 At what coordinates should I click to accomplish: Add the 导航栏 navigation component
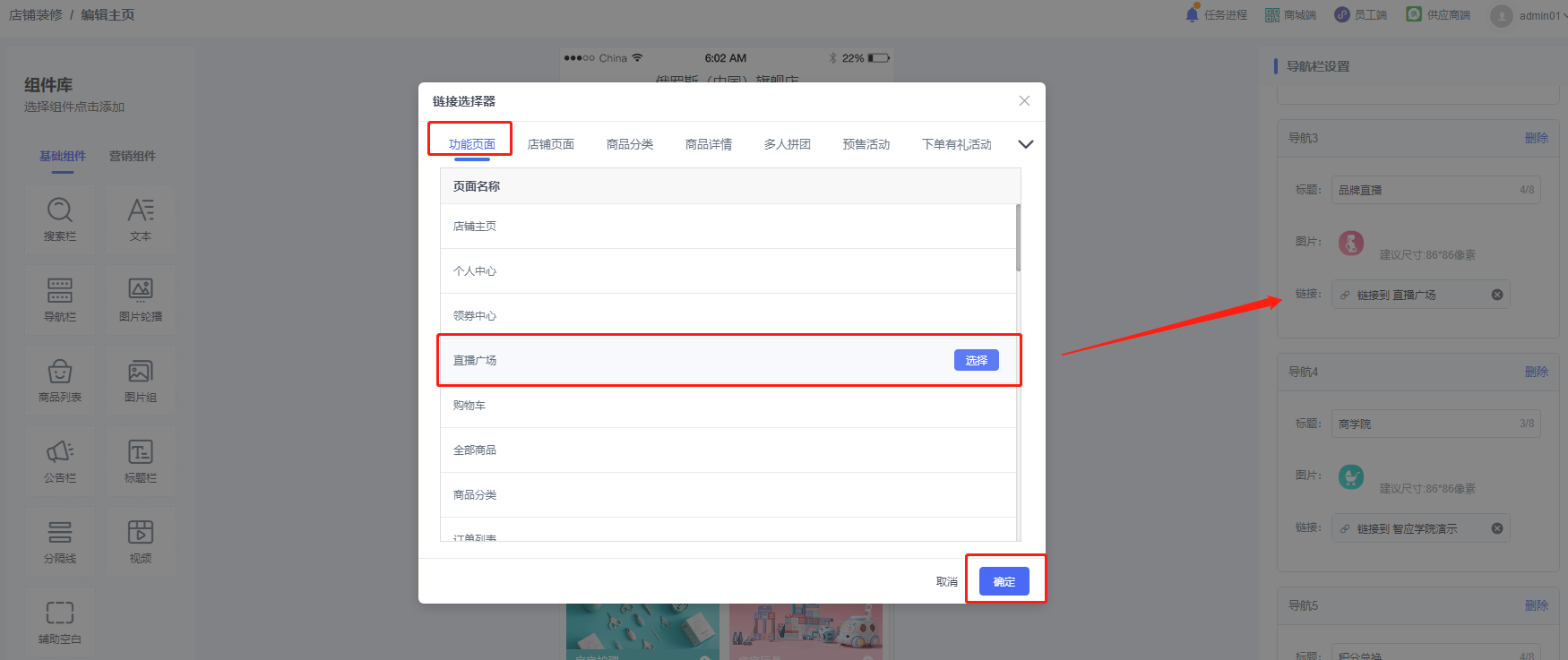pos(60,300)
